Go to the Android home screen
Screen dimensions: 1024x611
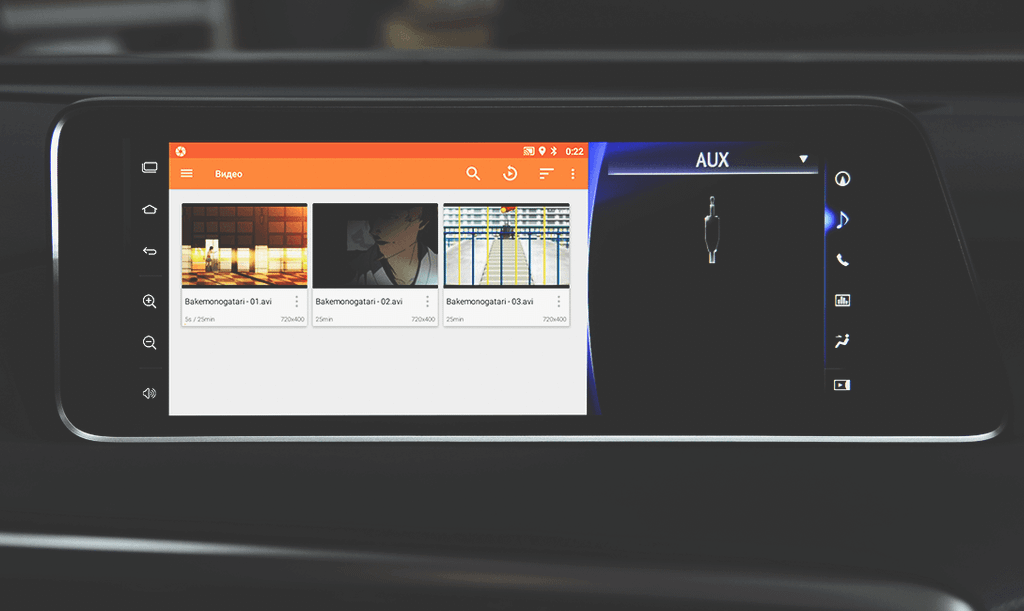tap(150, 210)
